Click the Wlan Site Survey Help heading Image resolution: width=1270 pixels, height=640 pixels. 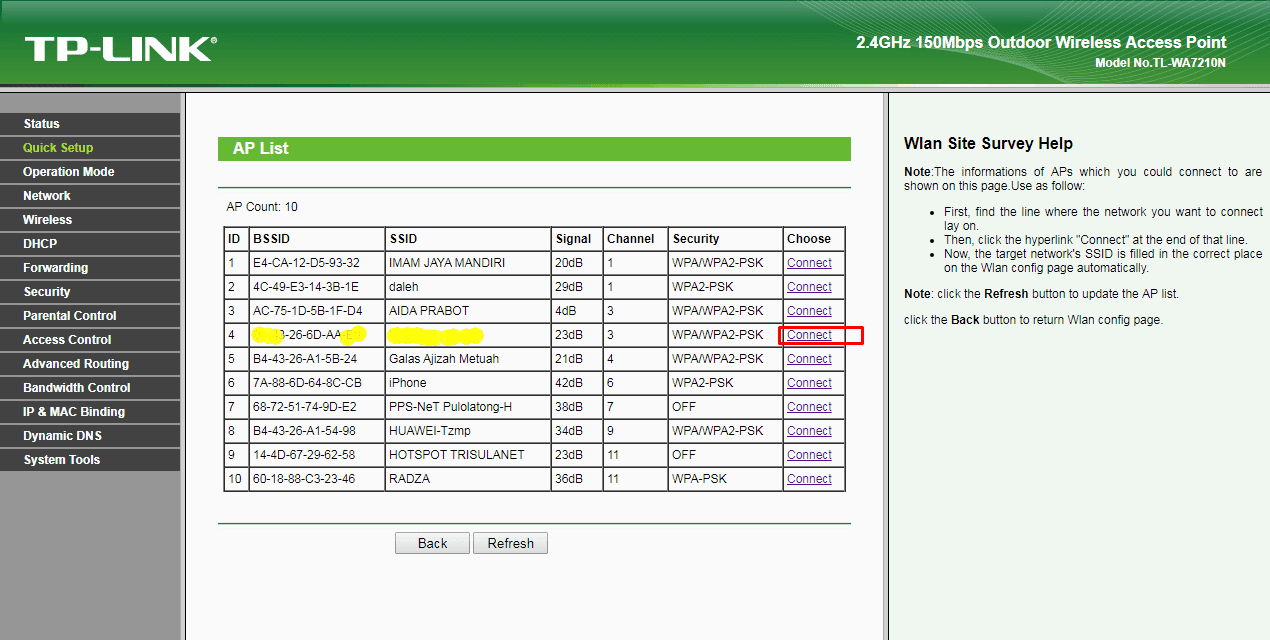pyautogui.click(x=988, y=144)
